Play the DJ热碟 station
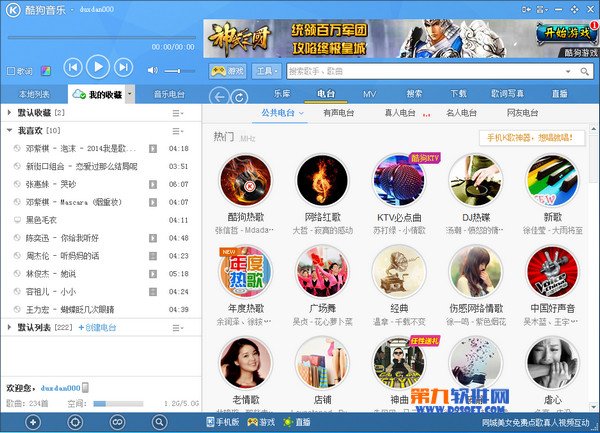The width and height of the screenshot is (600, 433). tap(476, 181)
